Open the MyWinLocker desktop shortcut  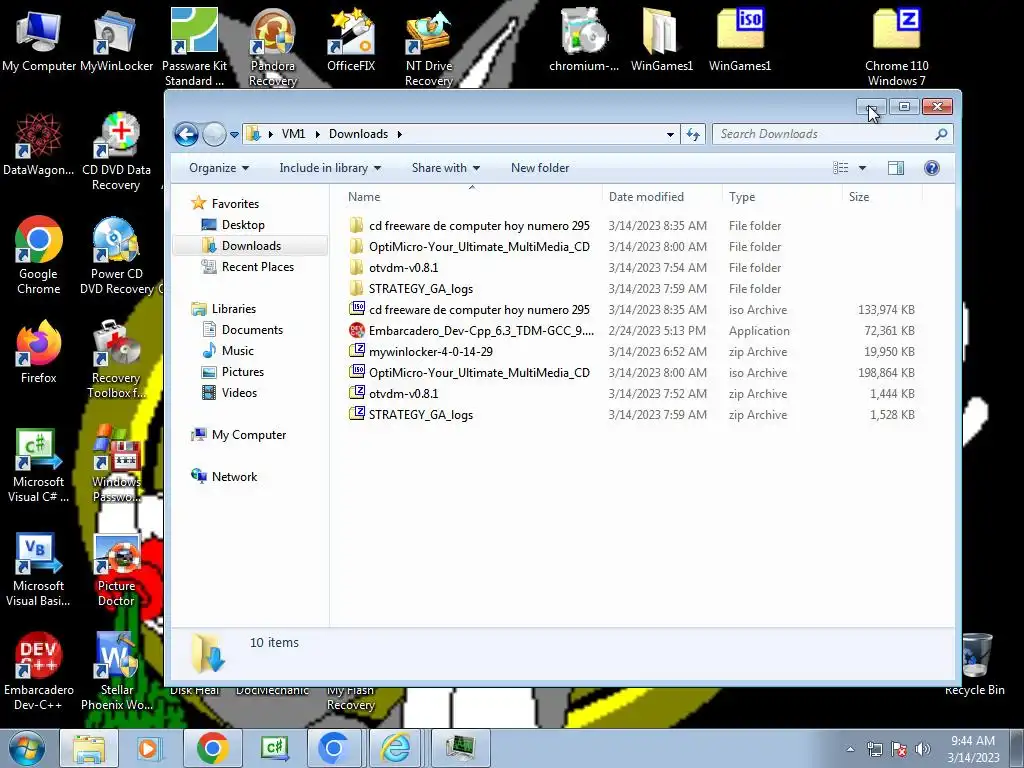[x=116, y=40]
